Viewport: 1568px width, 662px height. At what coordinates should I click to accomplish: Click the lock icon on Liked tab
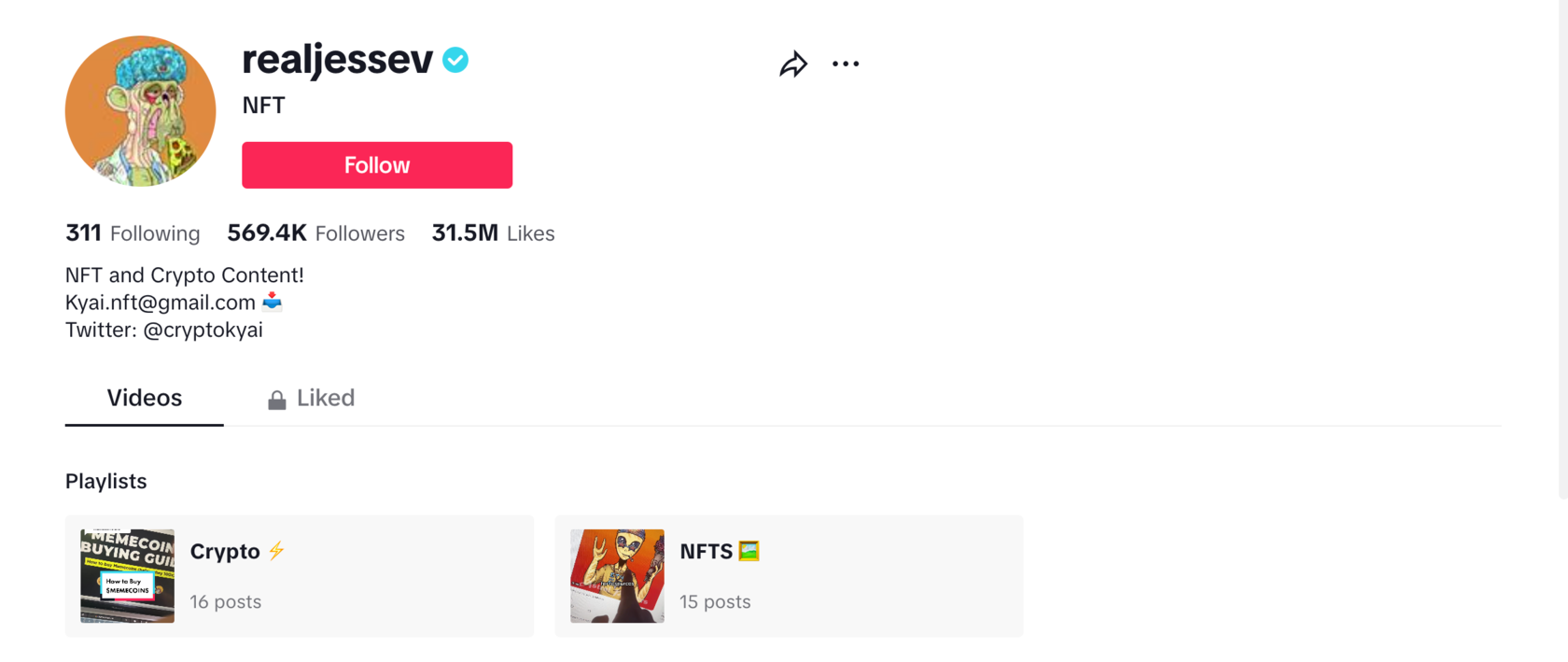click(x=277, y=400)
